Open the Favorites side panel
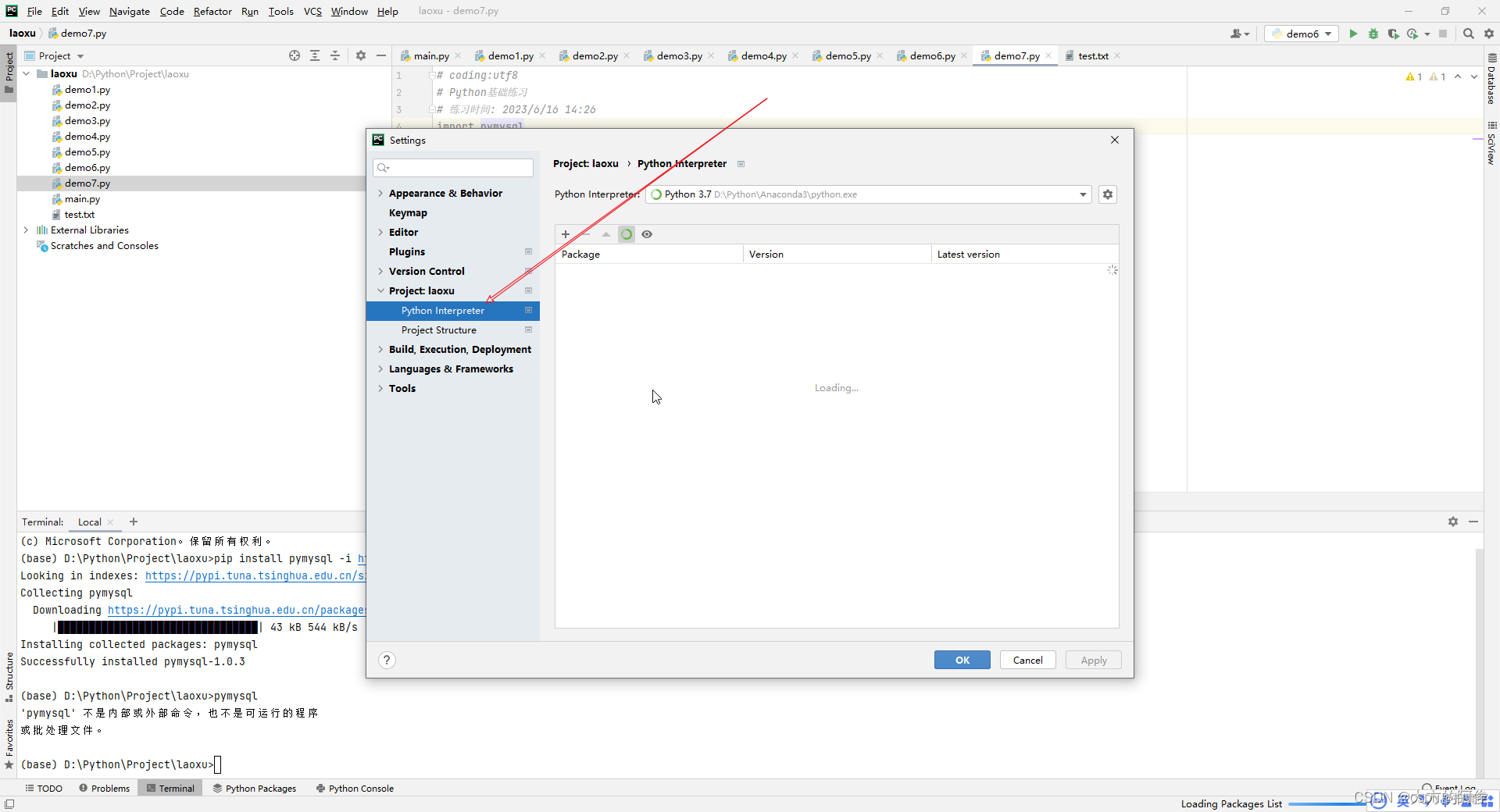This screenshot has width=1500, height=812. point(9,743)
